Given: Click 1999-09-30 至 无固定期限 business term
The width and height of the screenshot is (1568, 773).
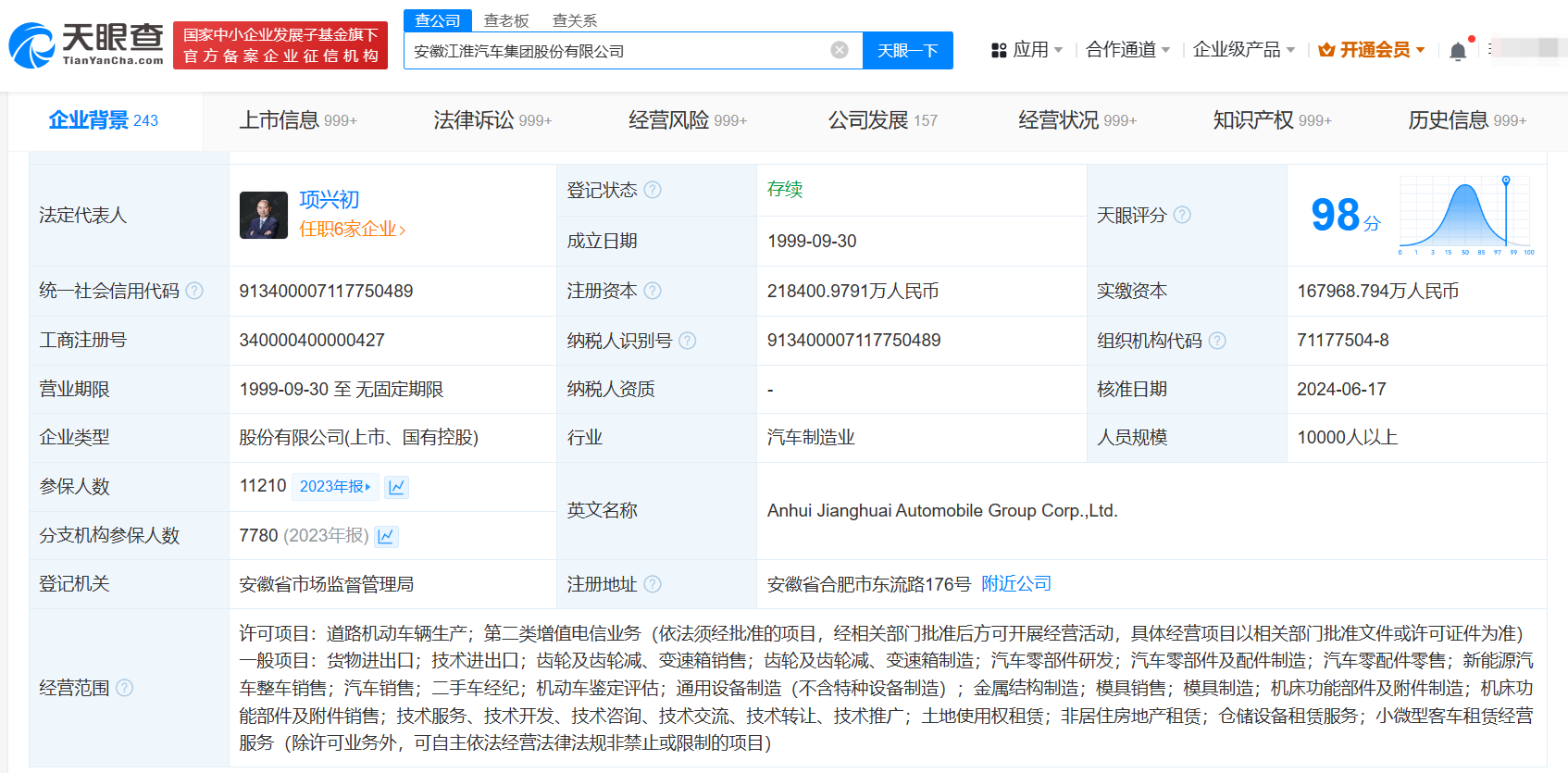Looking at the screenshot, I should [x=341, y=390].
